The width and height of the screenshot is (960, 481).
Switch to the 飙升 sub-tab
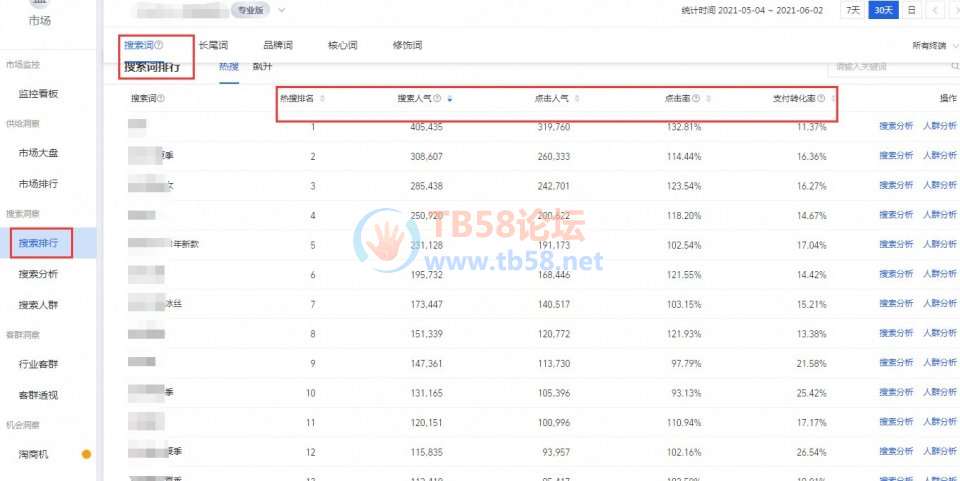pos(262,67)
